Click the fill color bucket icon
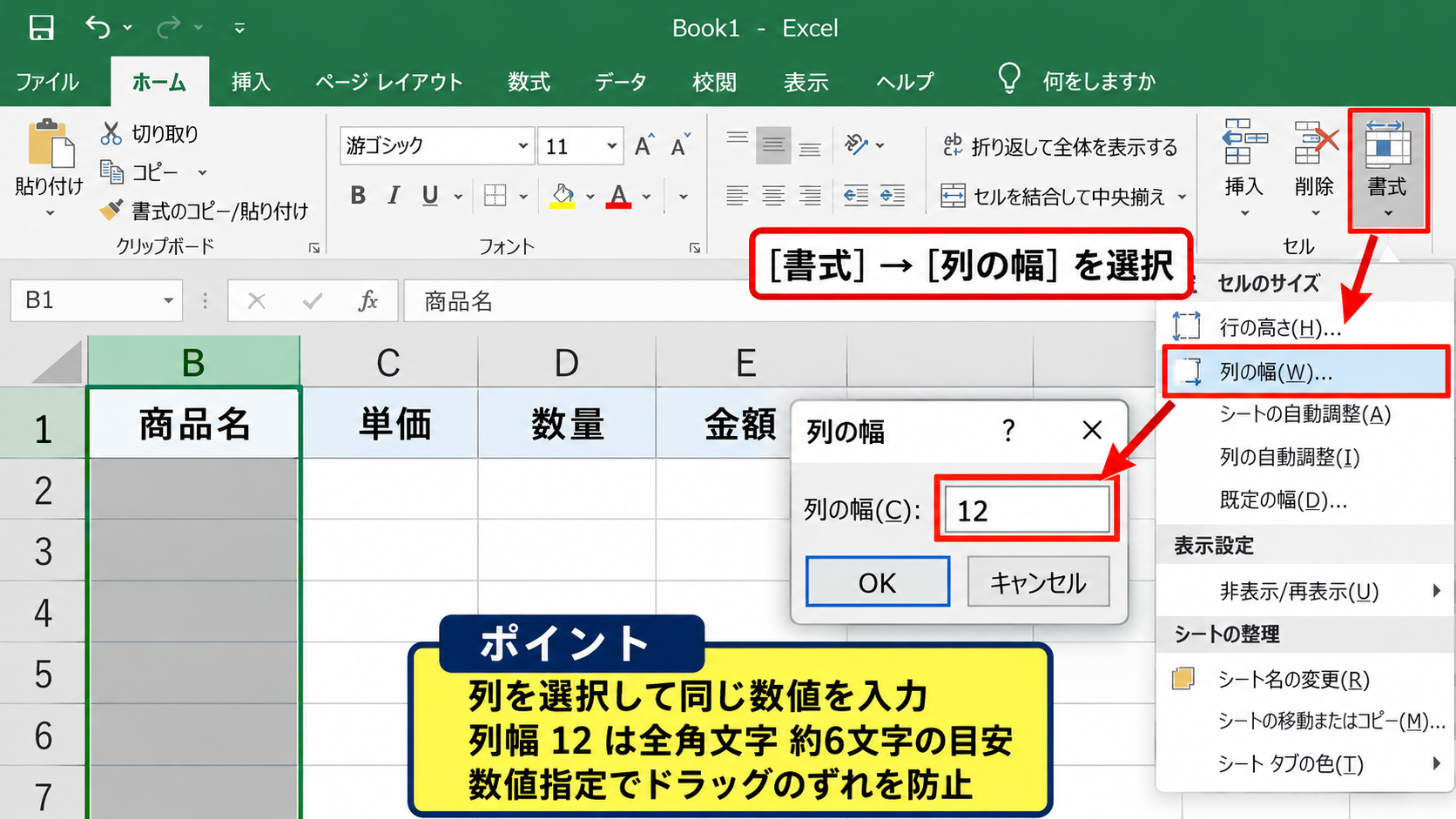1456x819 pixels. point(563,196)
